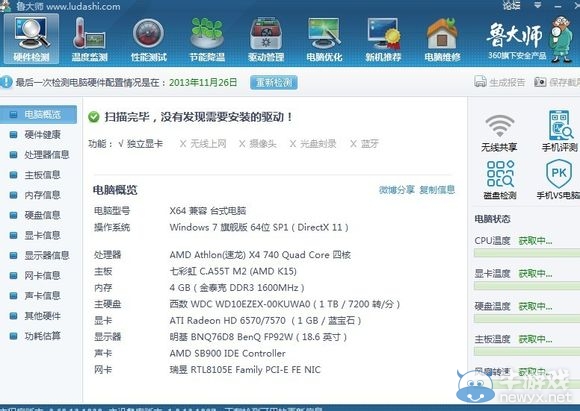Click the 鲁大师 logo mascot
The width and height of the screenshot is (580, 411).
[561, 39]
